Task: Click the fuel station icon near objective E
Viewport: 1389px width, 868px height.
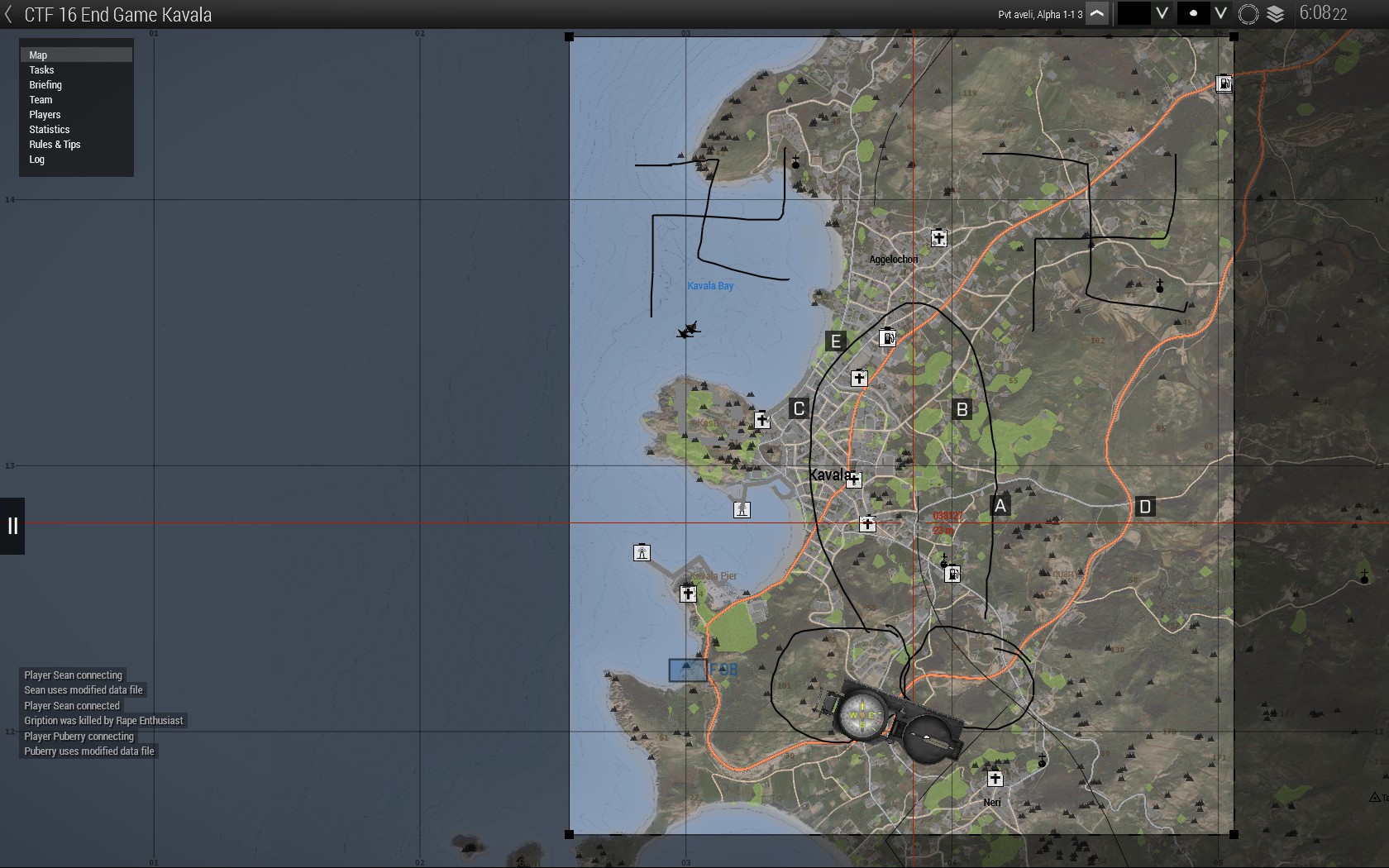Action: click(887, 337)
